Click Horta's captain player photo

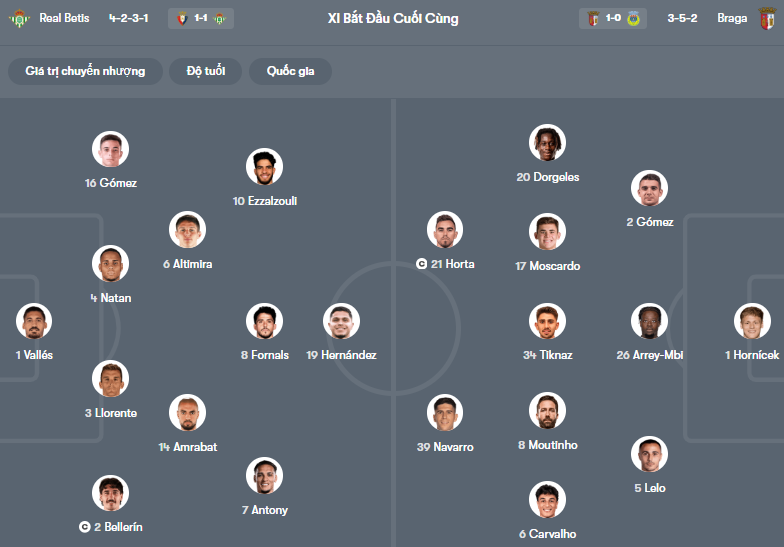pos(445,230)
